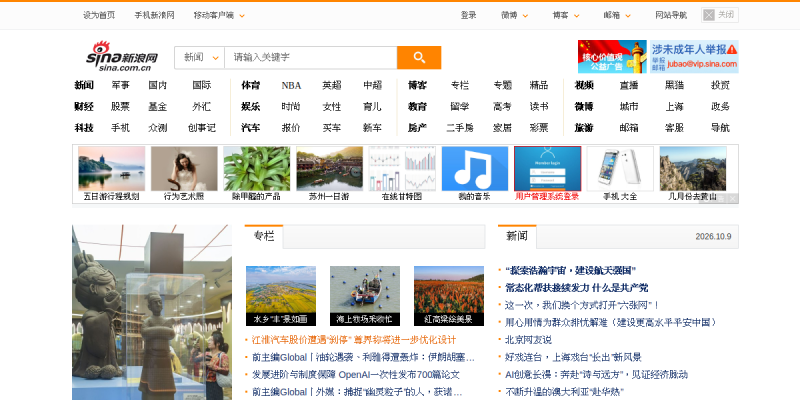800x400 pixels.
Task: Open 江淮汽车股价遭遇"刹停" headline
Action: point(354,340)
